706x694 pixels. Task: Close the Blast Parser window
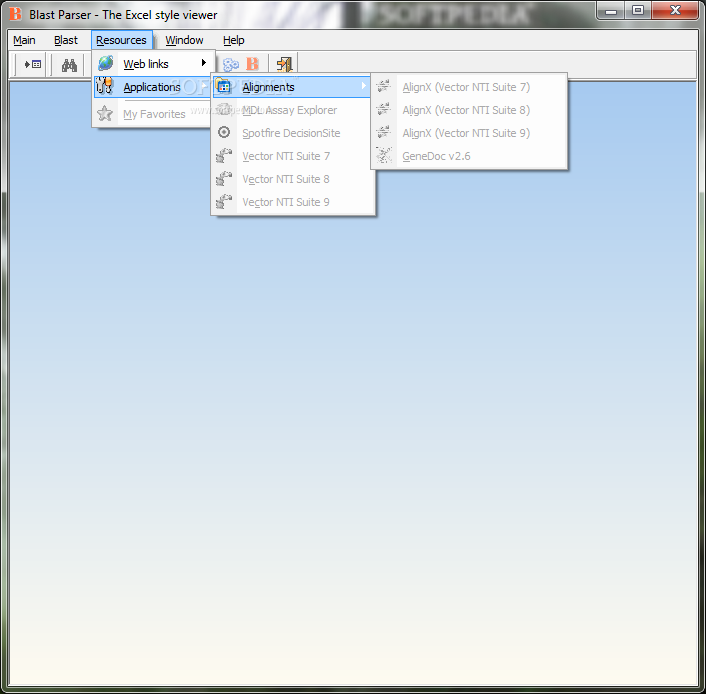[x=675, y=11]
